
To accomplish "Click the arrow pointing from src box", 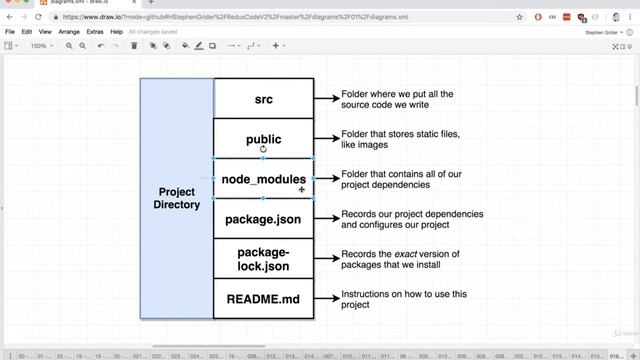I will click(327, 98).
